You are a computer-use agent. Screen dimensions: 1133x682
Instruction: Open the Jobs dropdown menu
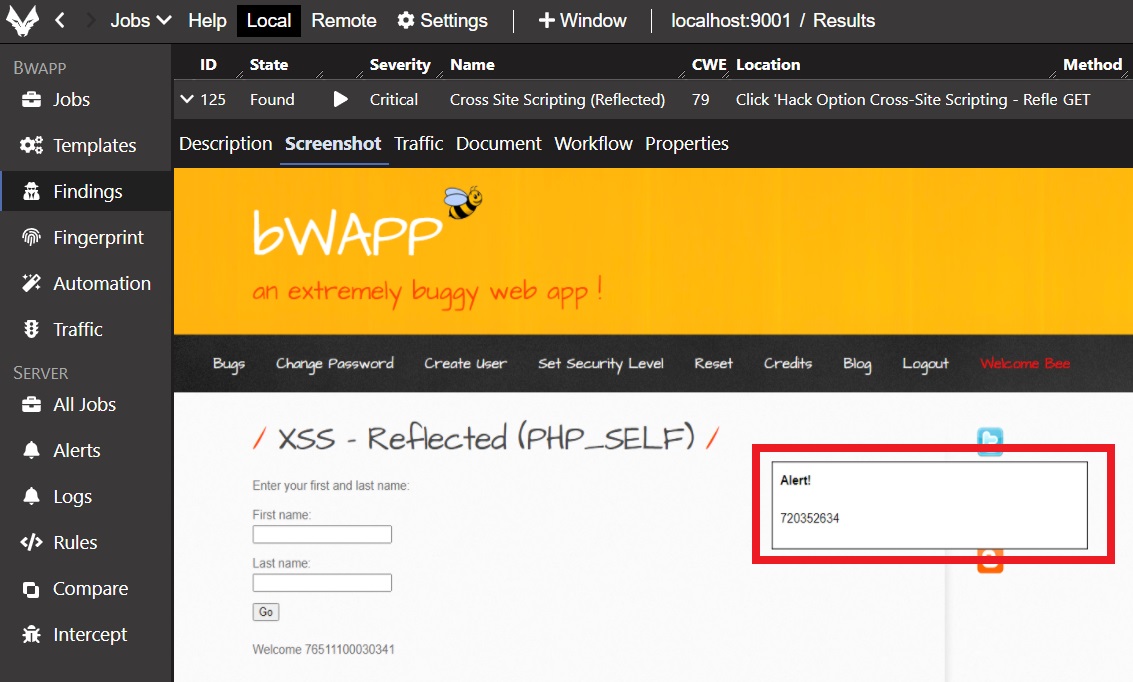coord(140,20)
